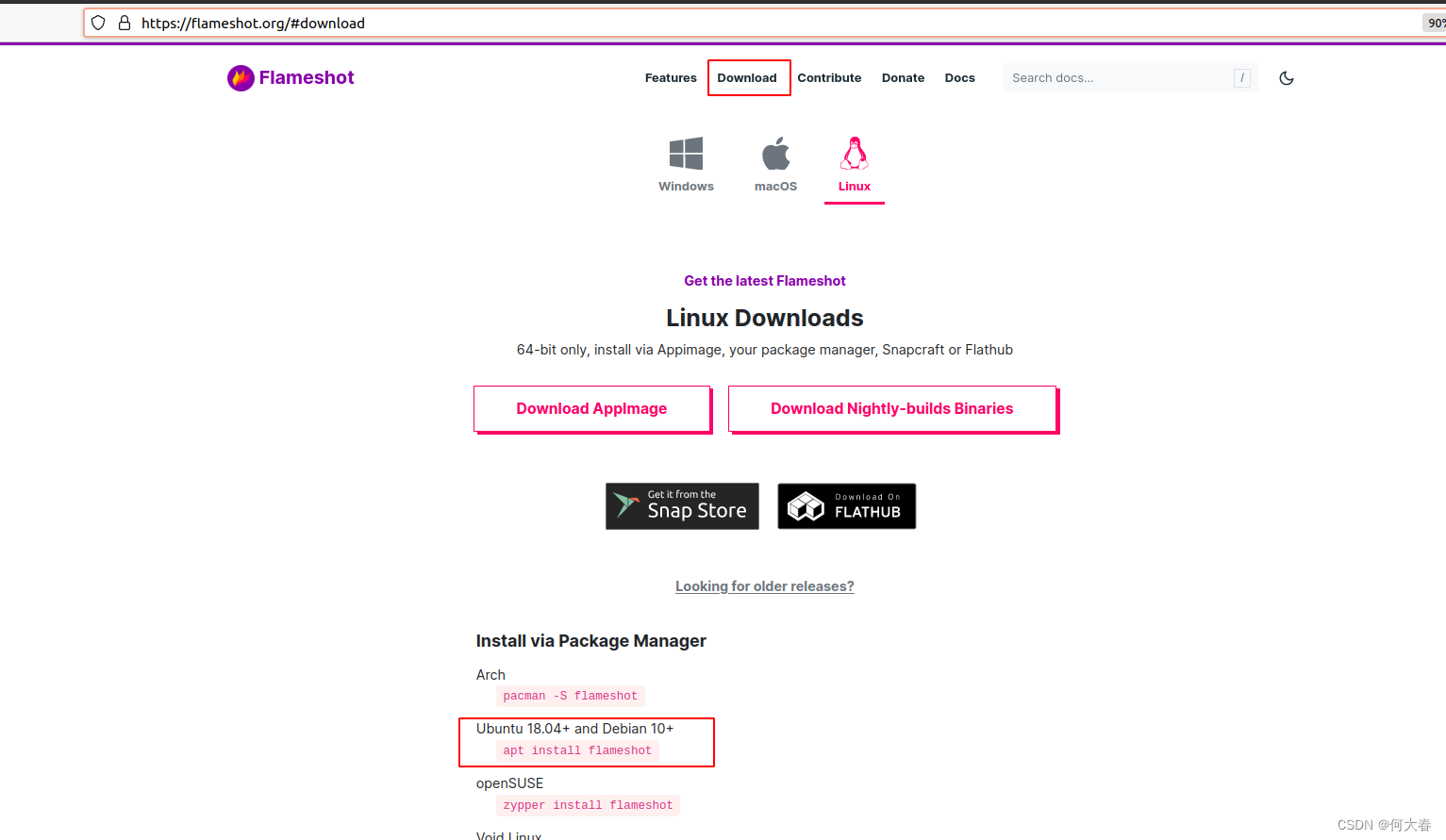
Task: Click the Flameshot flame logo icon
Action: point(241,78)
